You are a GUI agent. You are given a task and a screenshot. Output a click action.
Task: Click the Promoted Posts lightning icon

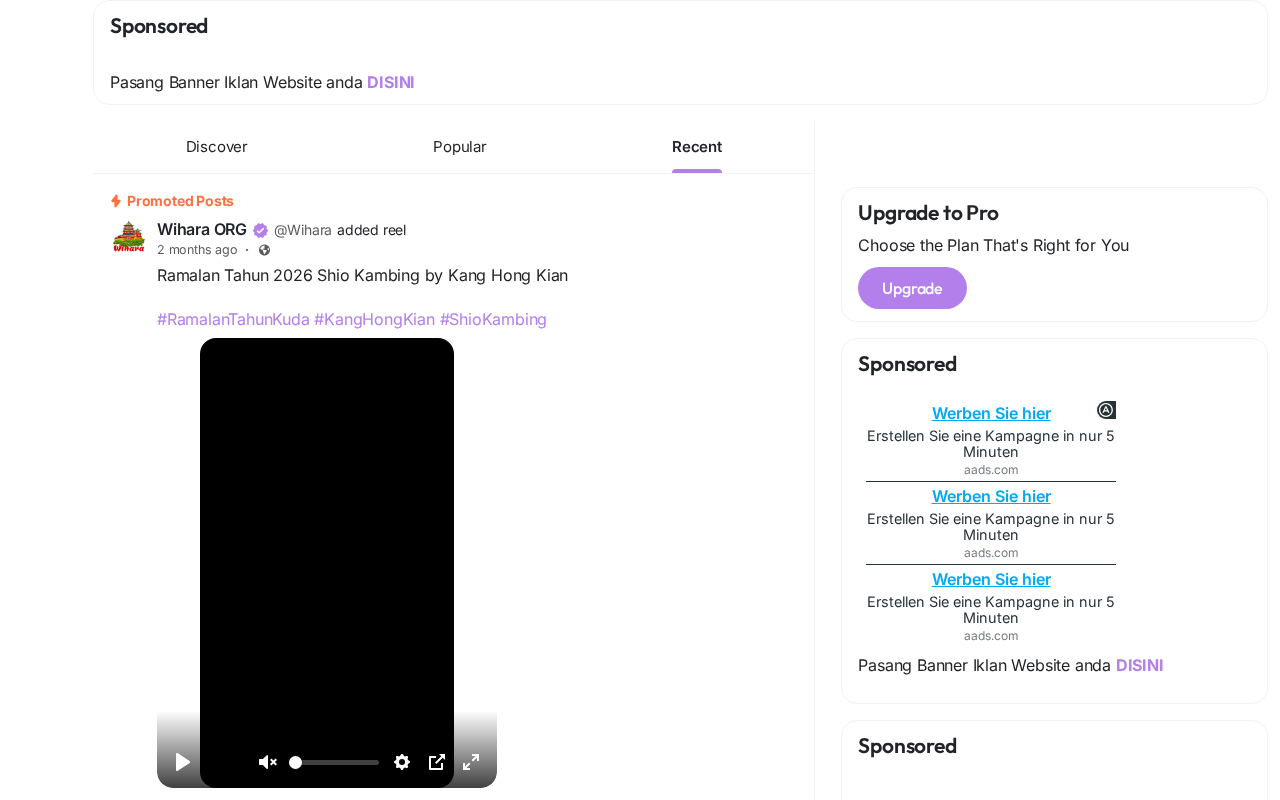pos(116,201)
